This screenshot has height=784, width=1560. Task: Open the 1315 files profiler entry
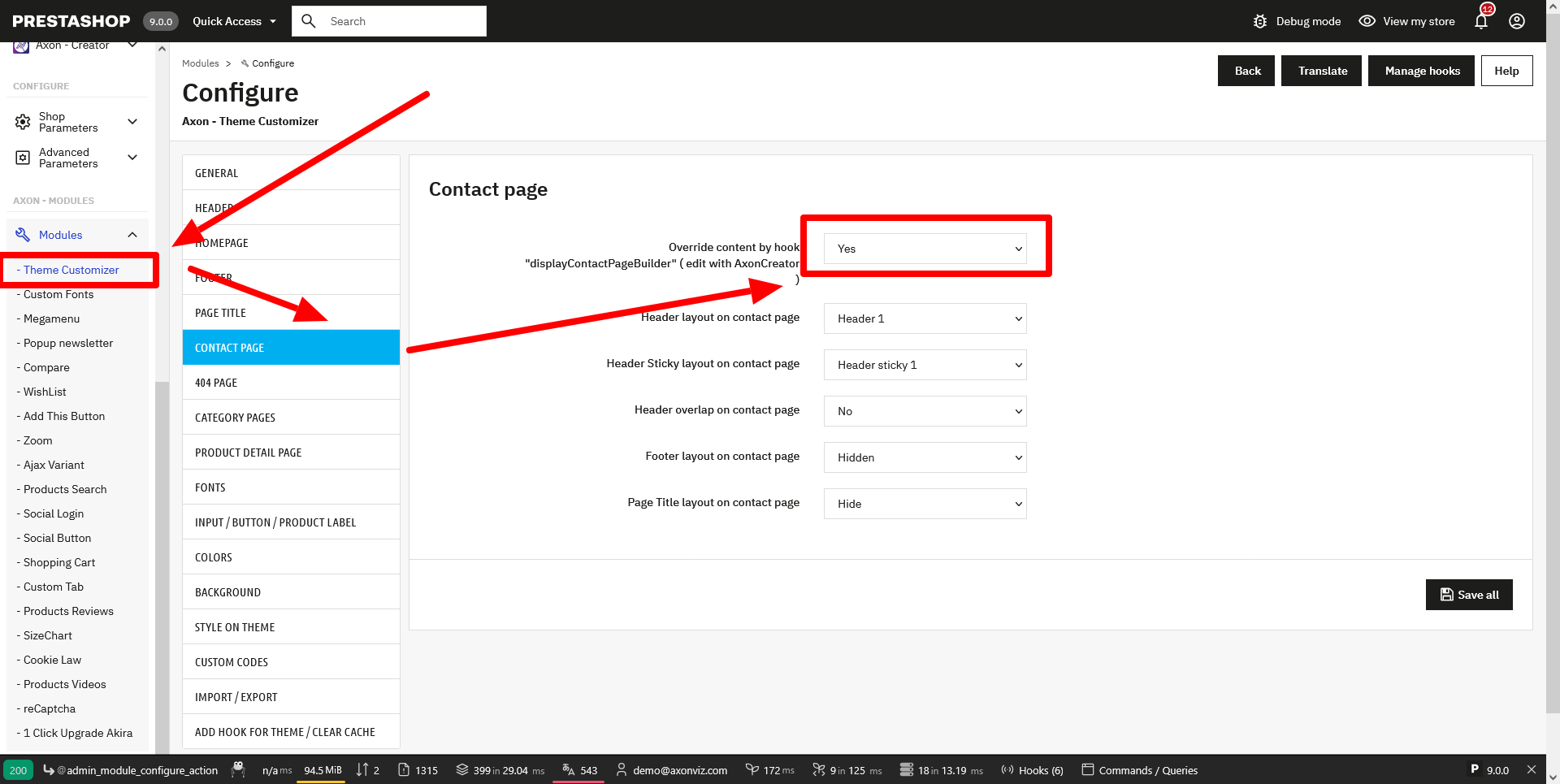(418, 770)
